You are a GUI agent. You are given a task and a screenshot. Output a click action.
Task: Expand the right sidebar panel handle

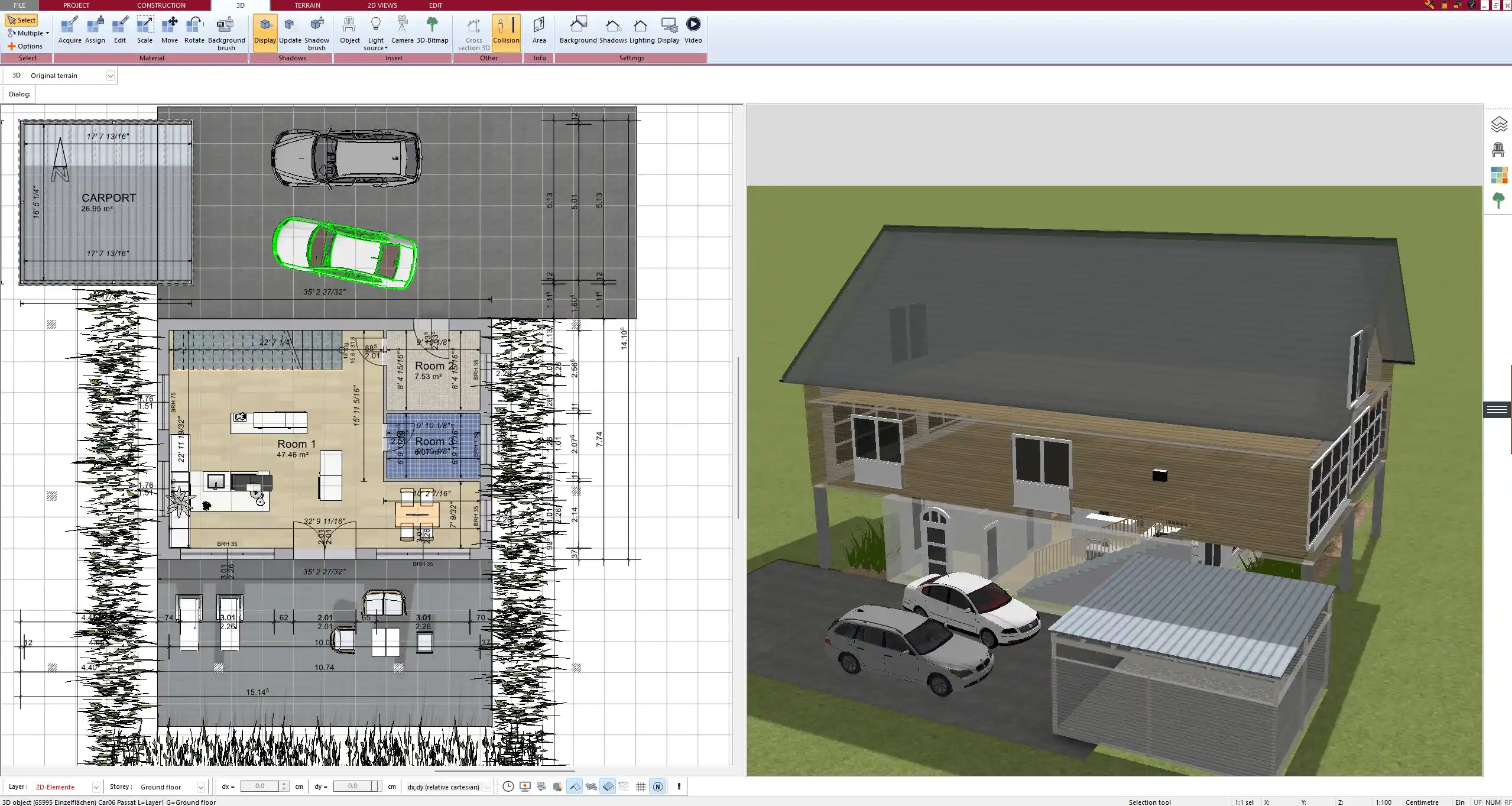click(x=1497, y=409)
